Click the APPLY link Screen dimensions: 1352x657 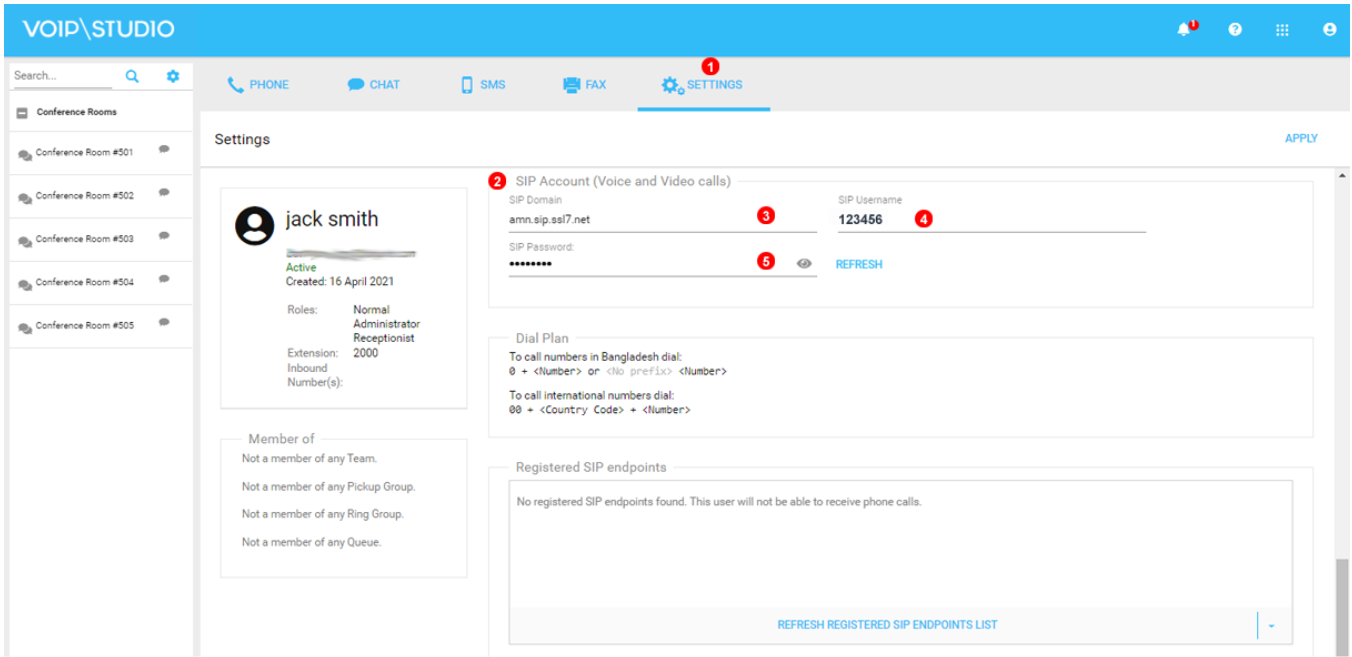(1301, 138)
